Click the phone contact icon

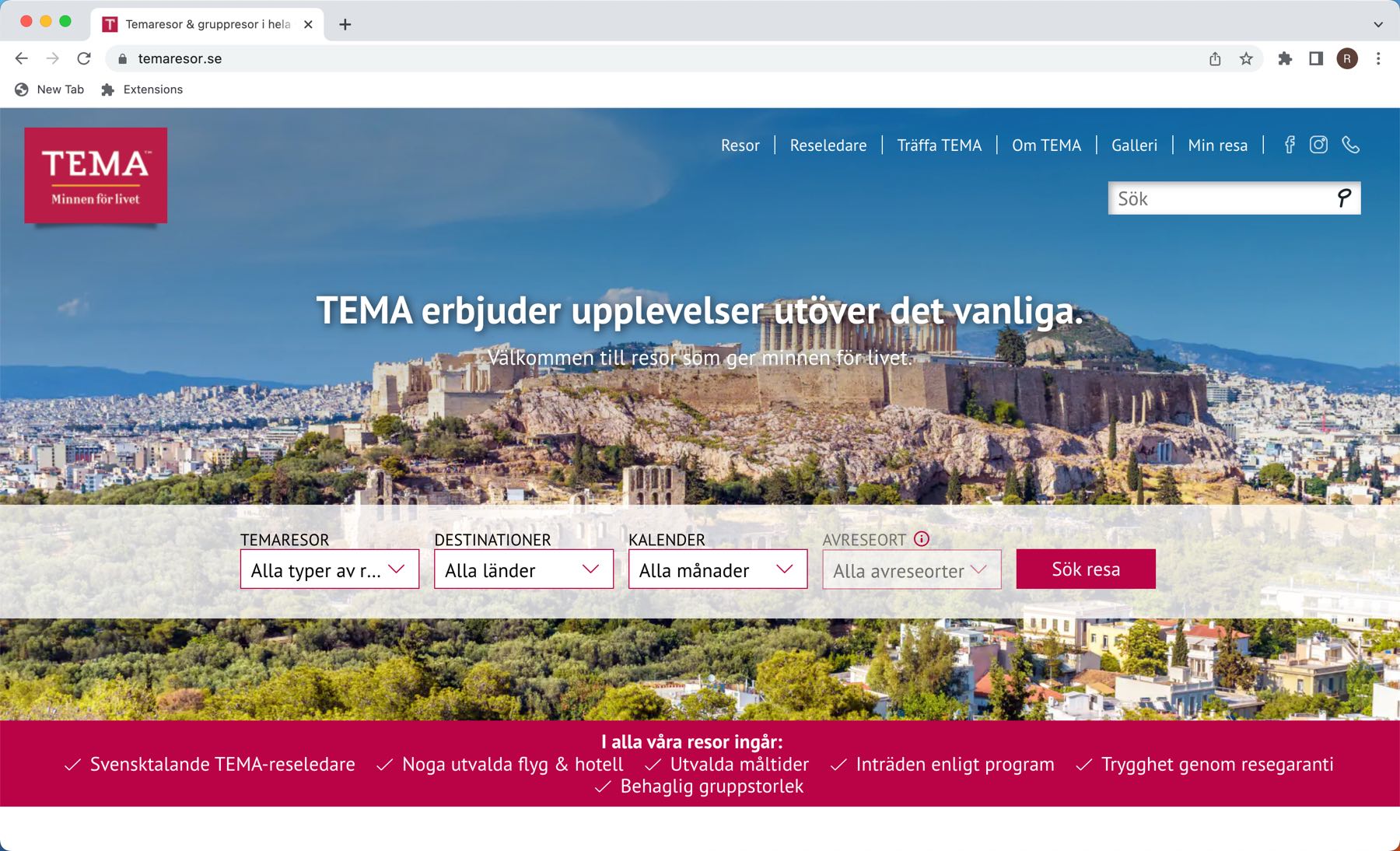pyautogui.click(x=1351, y=145)
